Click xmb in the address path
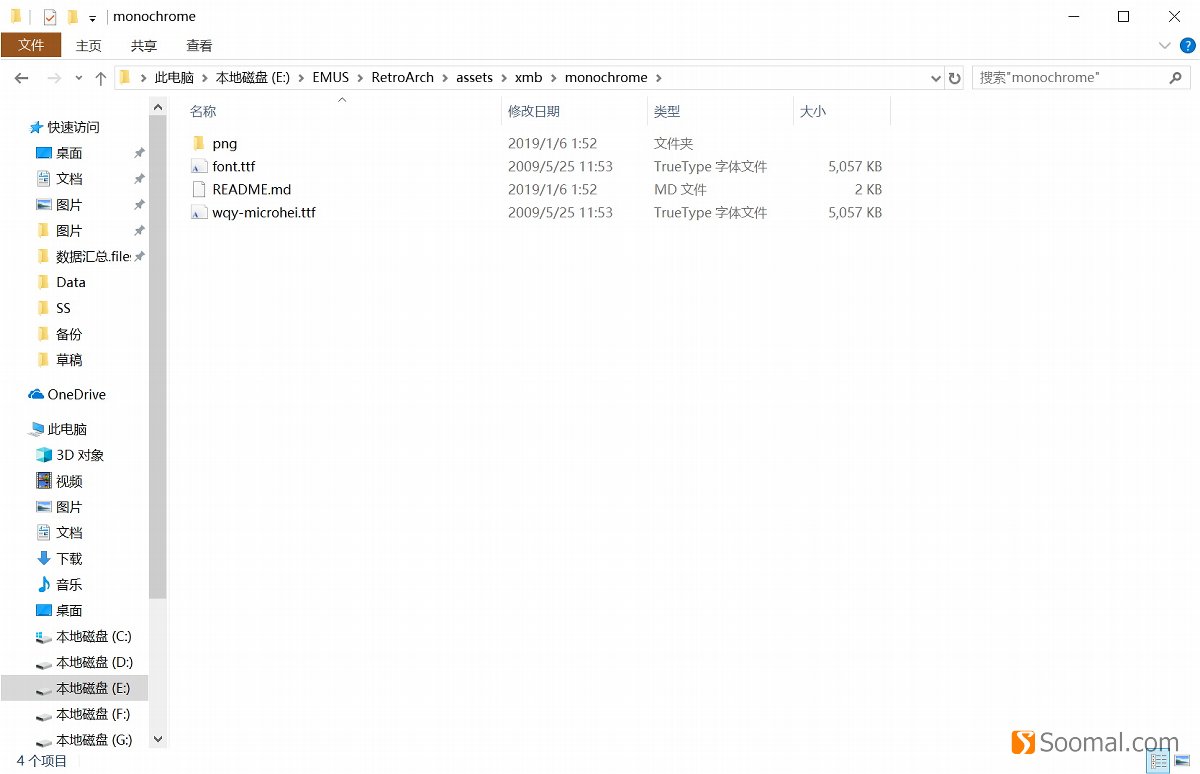 click(x=528, y=77)
